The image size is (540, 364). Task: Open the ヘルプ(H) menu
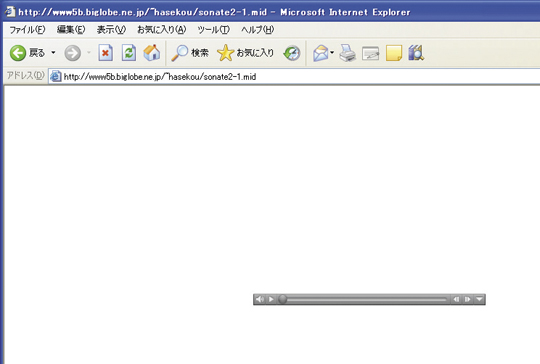pyautogui.click(x=258, y=30)
